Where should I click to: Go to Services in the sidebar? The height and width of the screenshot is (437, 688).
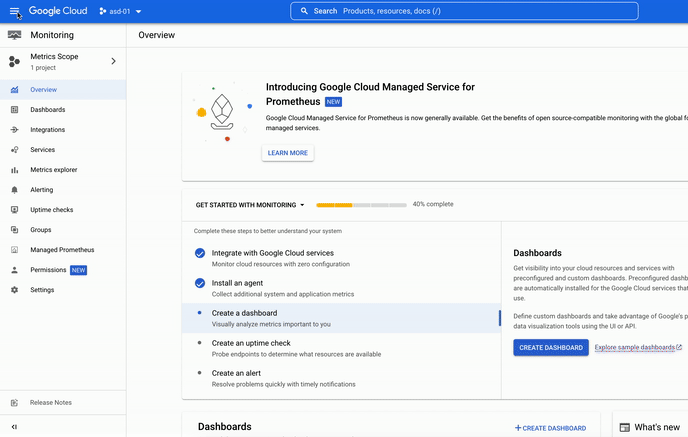click(x=63, y=150)
